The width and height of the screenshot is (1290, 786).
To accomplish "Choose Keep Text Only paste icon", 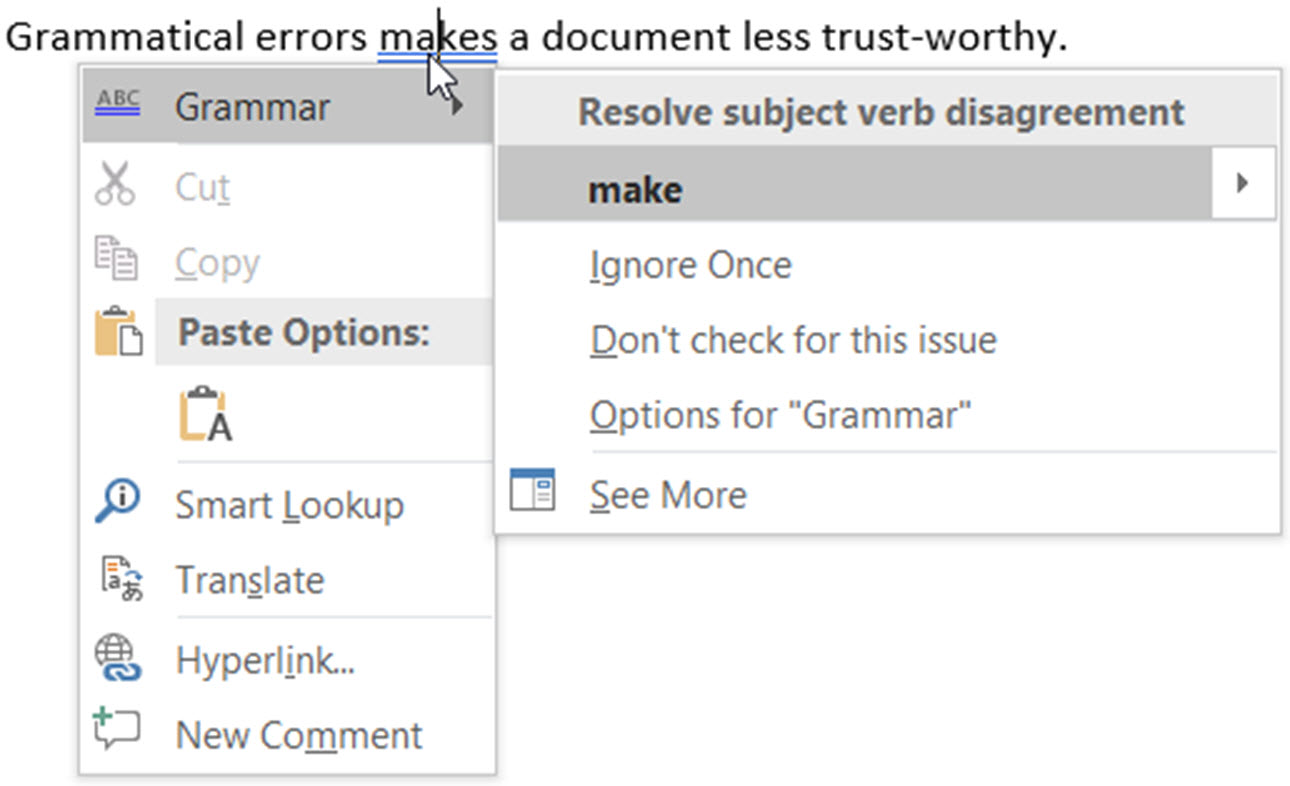I will pyautogui.click(x=206, y=414).
